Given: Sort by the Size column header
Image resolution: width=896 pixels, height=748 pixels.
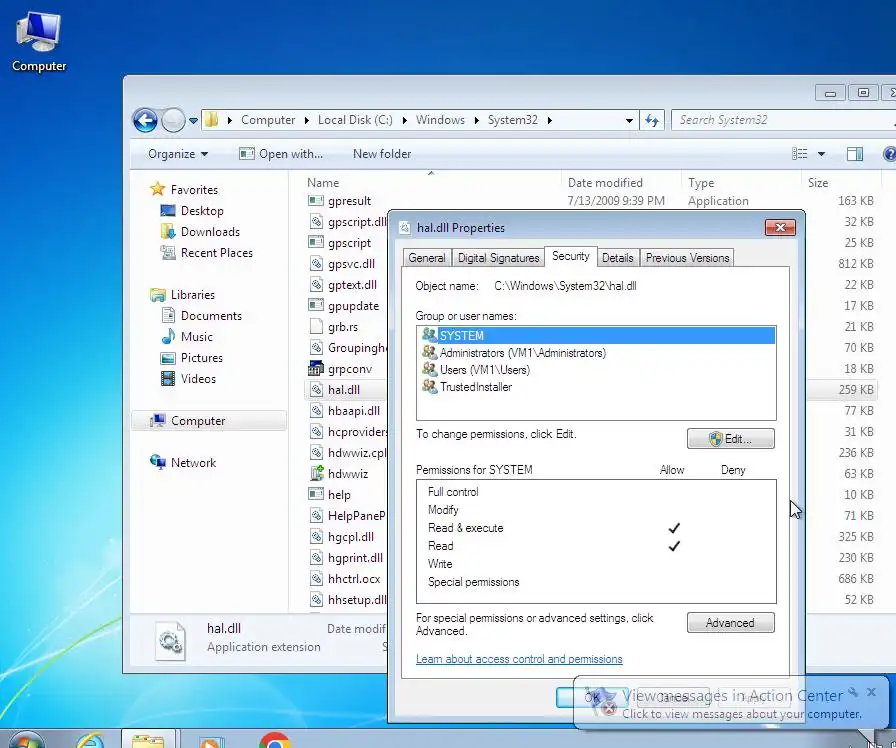Looking at the screenshot, I should pos(818,183).
